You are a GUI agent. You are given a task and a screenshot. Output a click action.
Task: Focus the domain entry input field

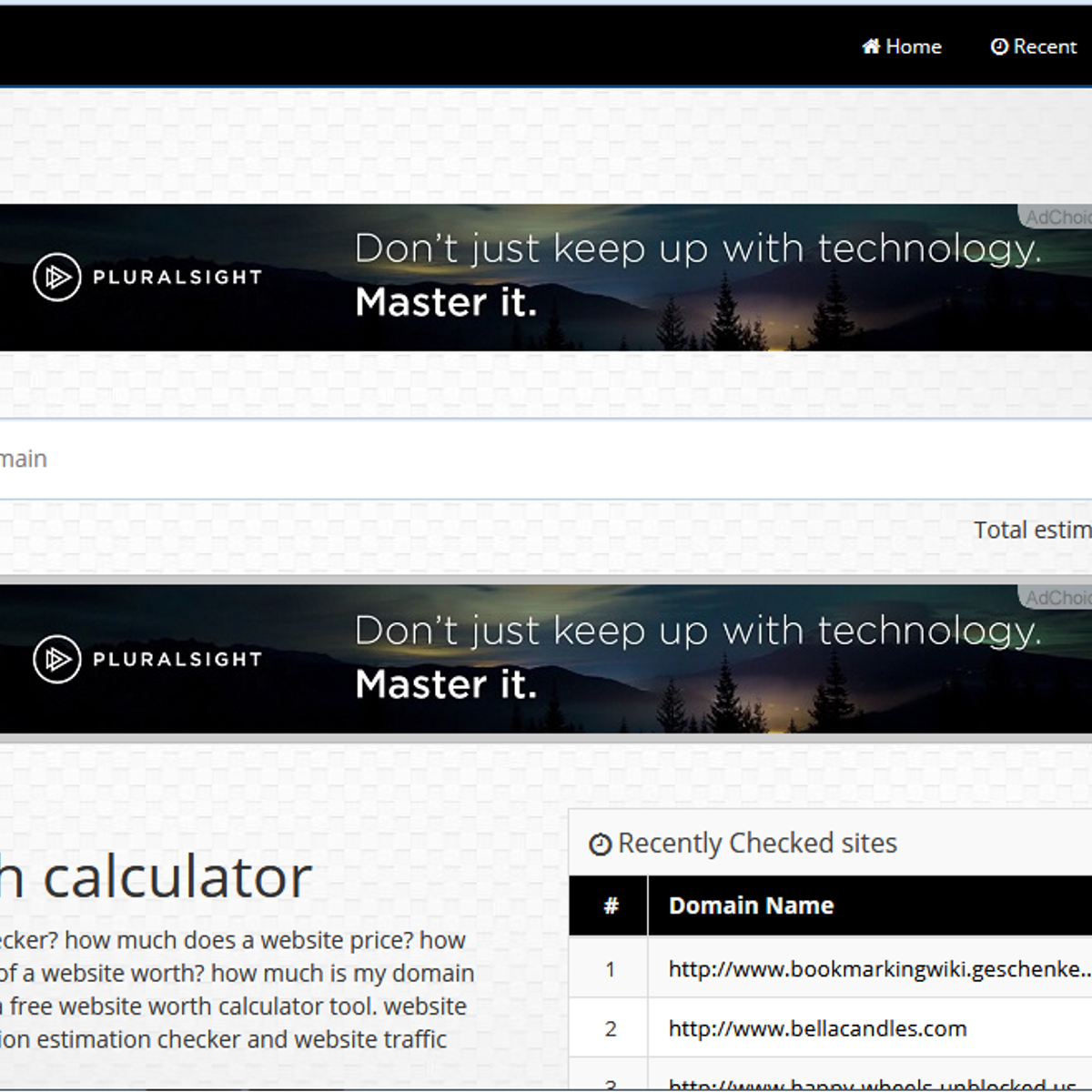546,459
